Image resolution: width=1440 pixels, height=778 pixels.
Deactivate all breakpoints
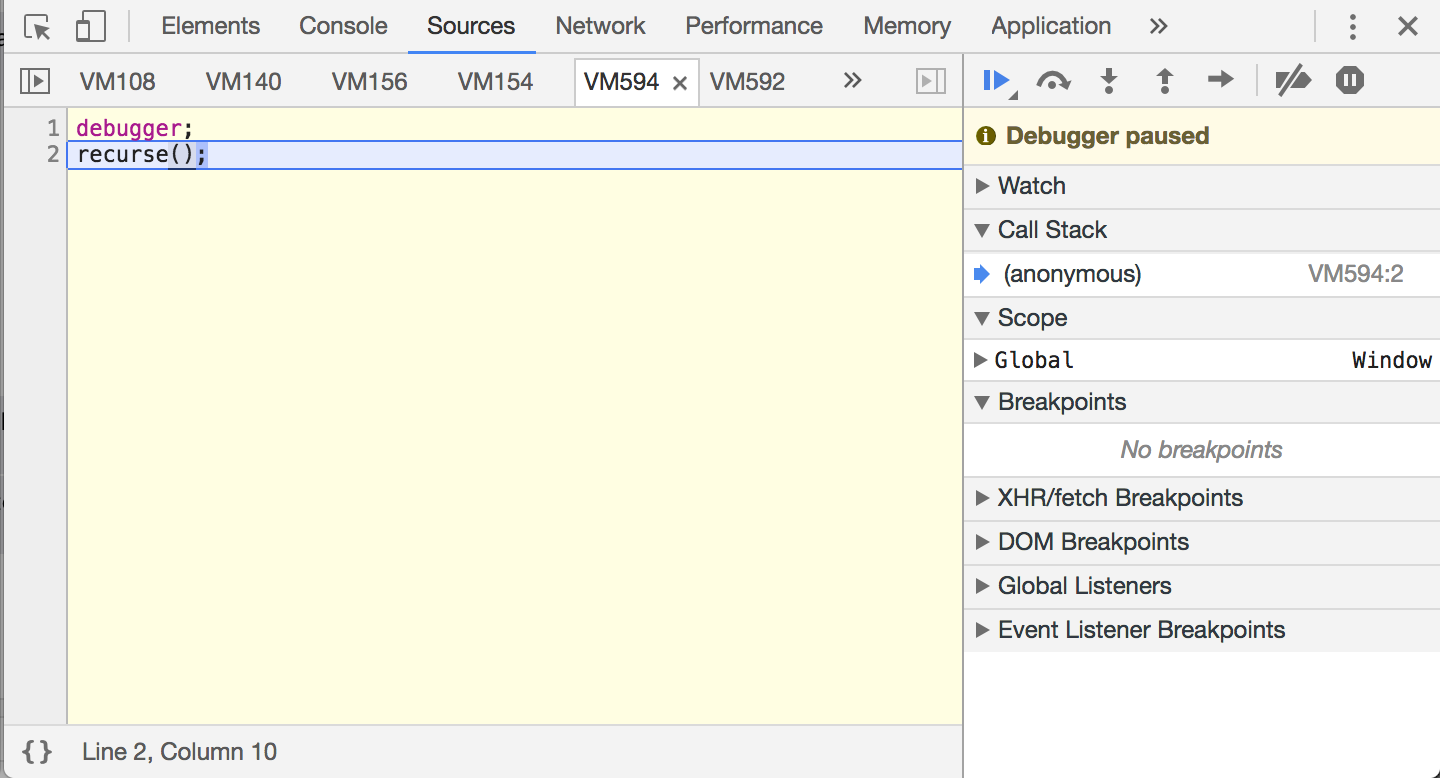tap(1293, 81)
